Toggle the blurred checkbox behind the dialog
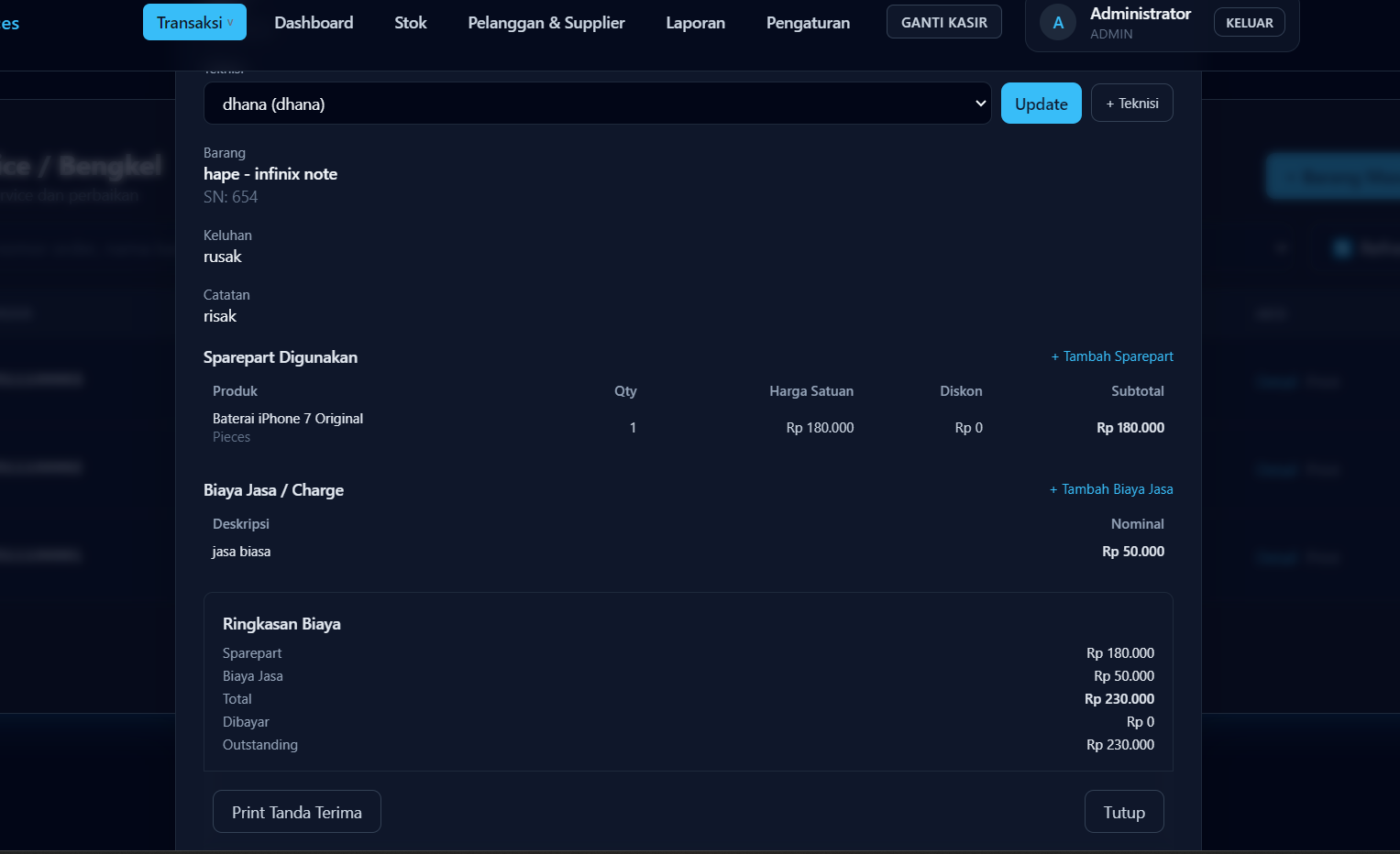1400x854 pixels. [x=1342, y=248]
